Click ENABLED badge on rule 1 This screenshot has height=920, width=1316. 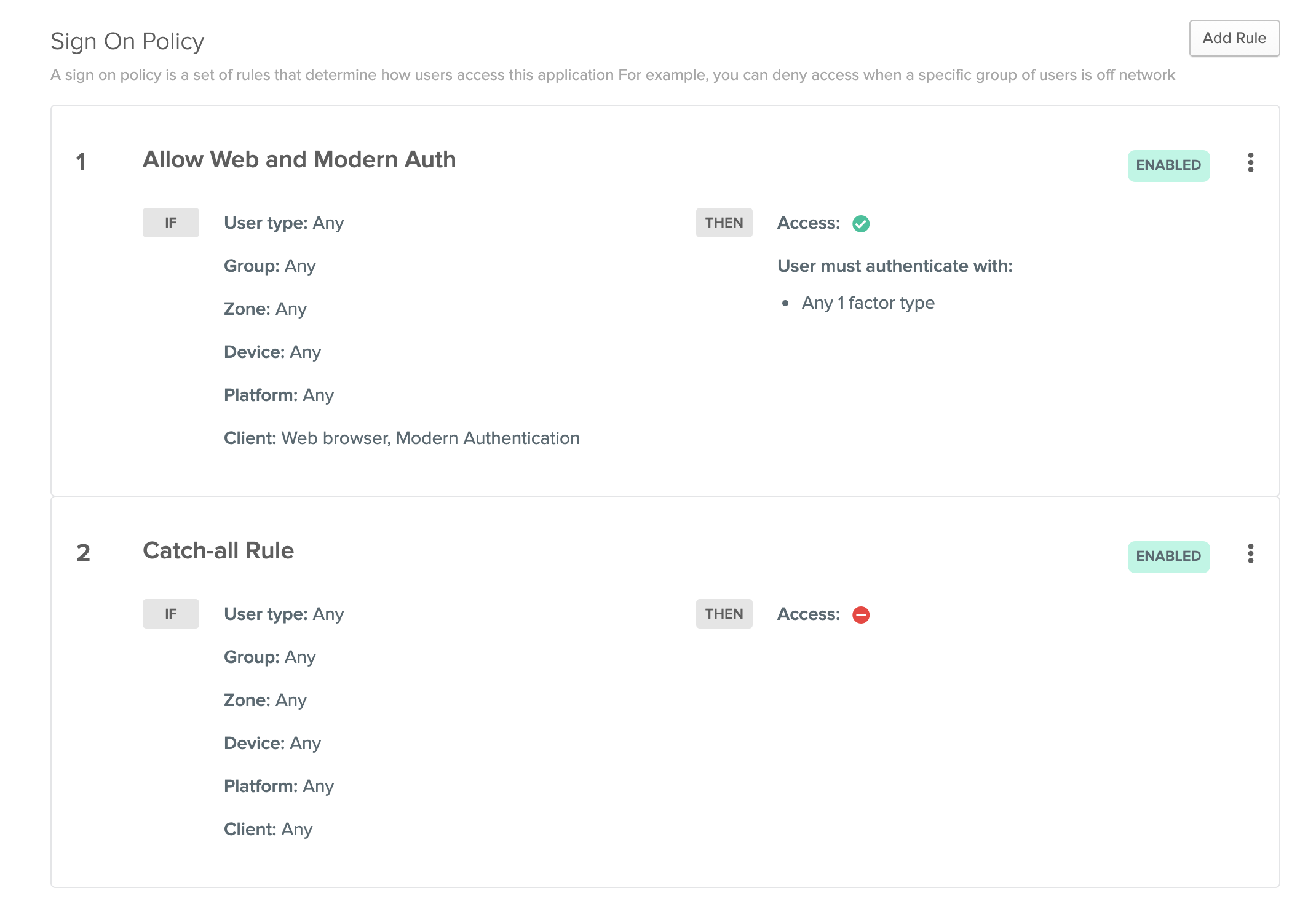click(x=1168, y=165)
